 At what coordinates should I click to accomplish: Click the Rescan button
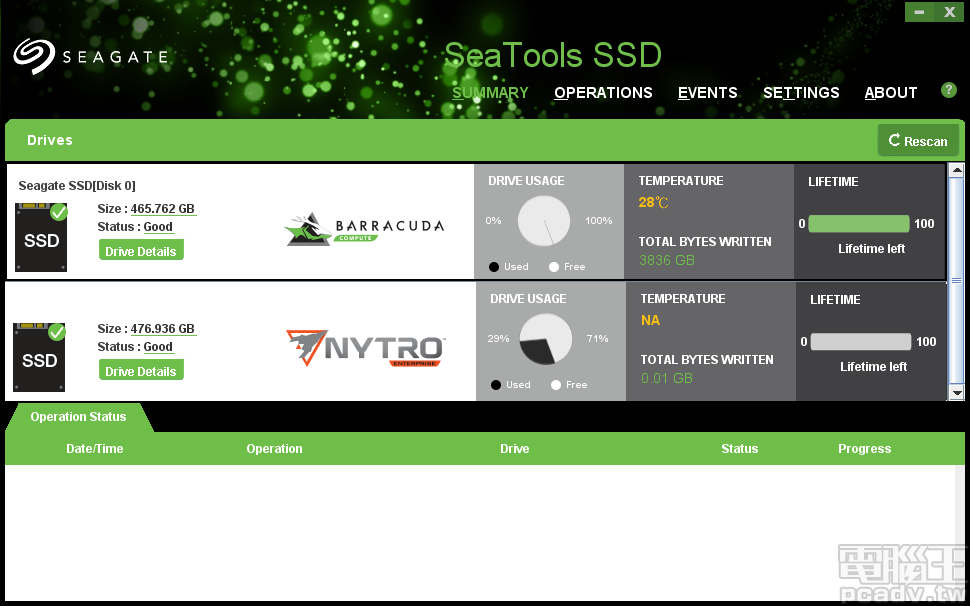917,140
